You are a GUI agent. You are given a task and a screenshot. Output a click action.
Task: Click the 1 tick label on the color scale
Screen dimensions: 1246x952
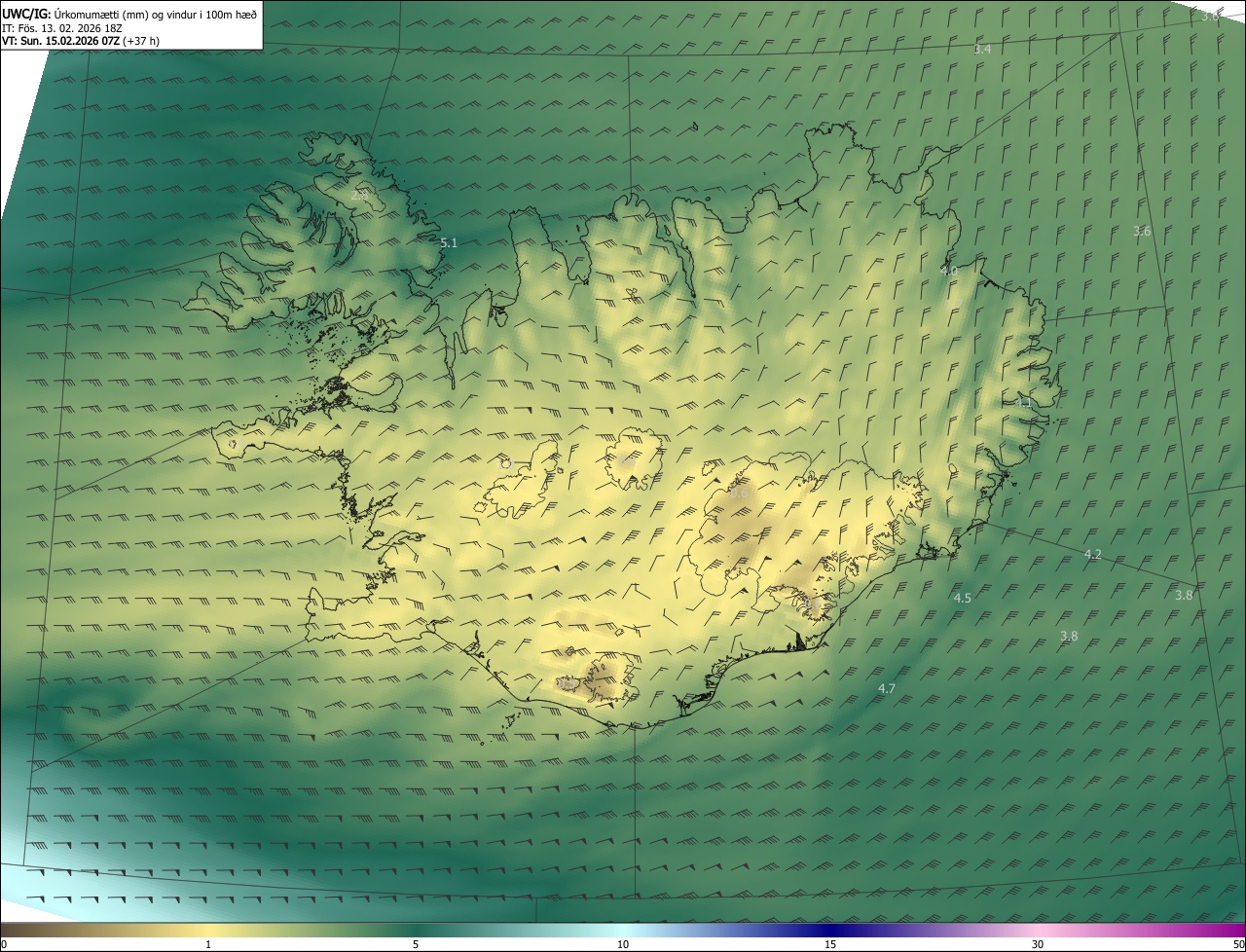(208, 944)
